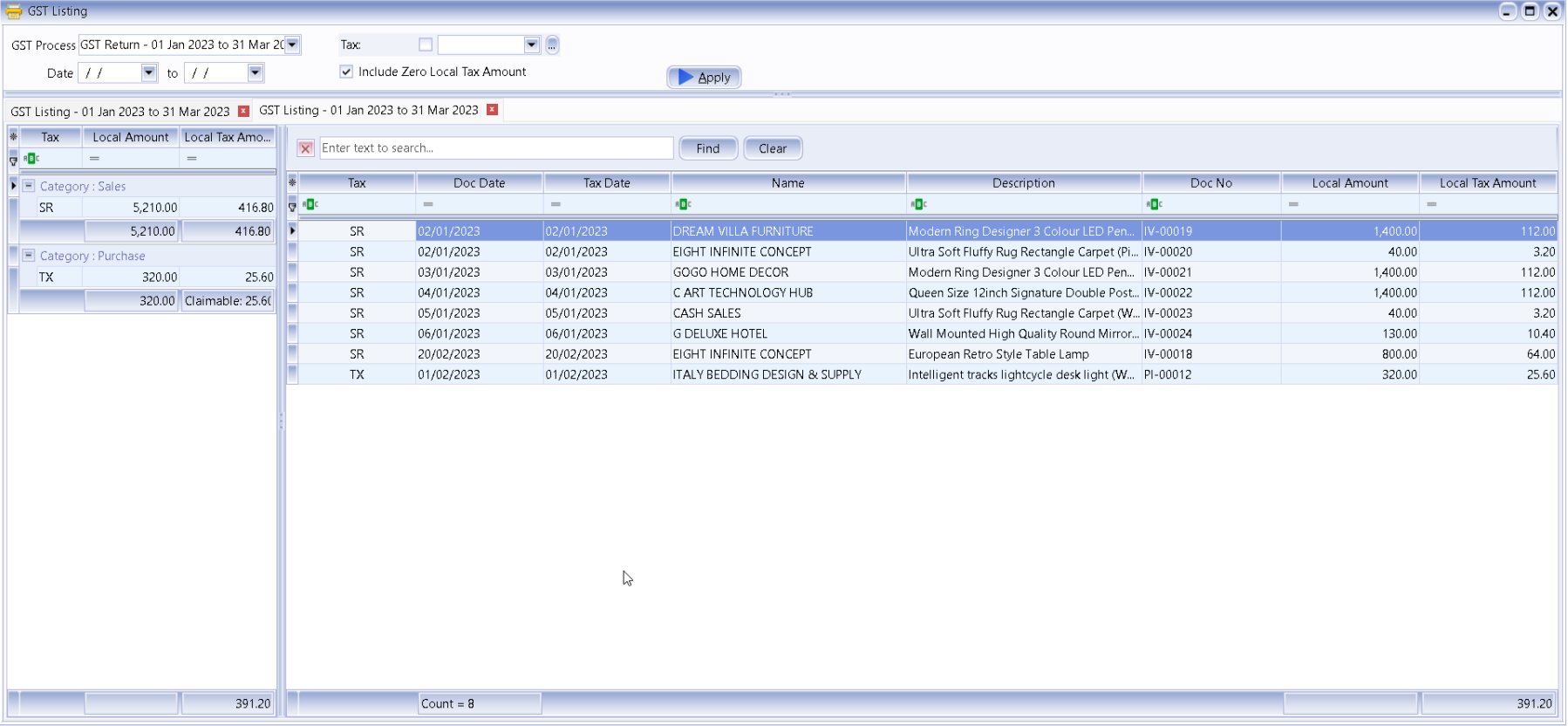Click the Doc Date filter equals icon

point(428,204)
